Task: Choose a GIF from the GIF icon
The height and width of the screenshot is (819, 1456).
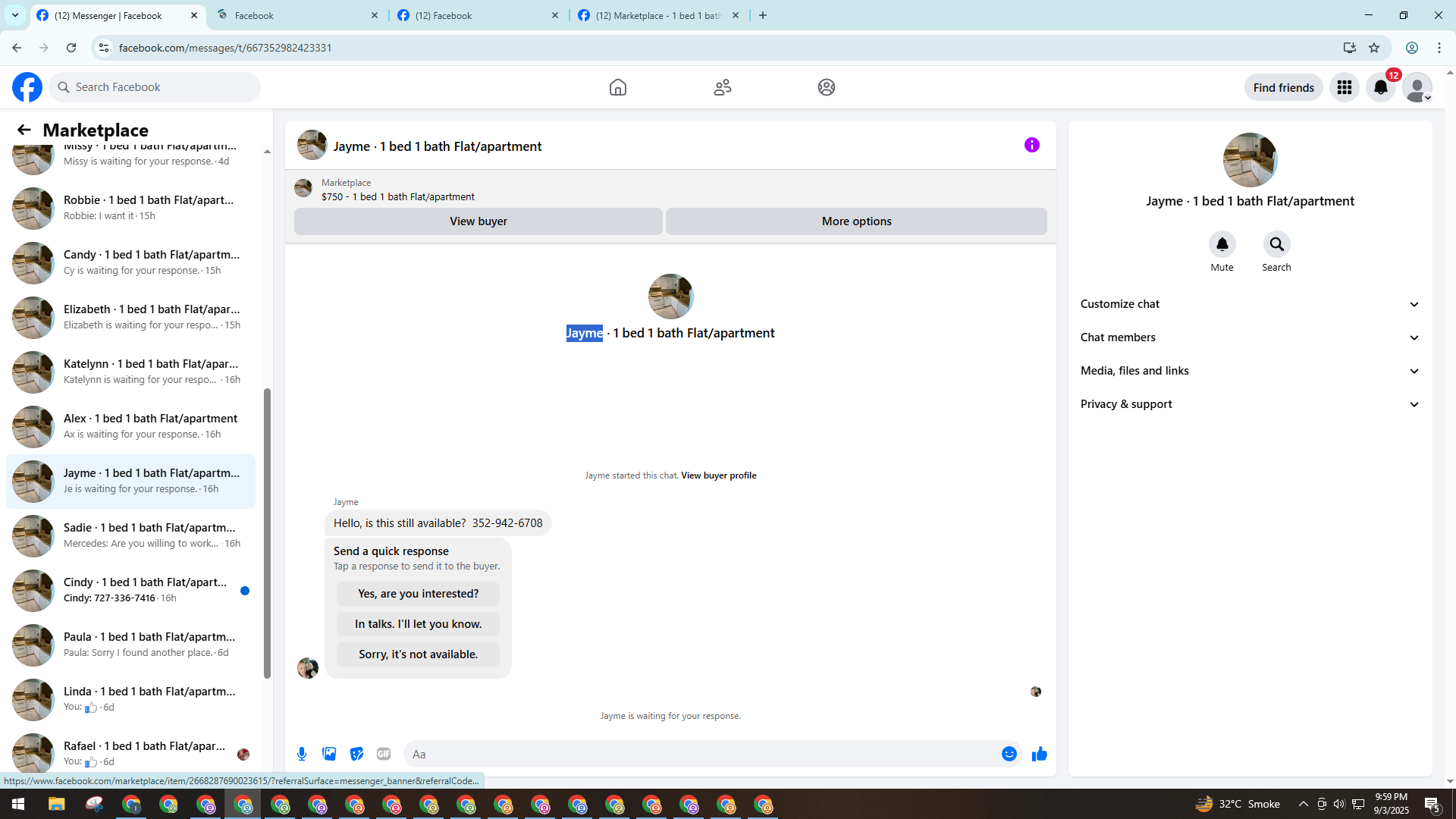Action: coord(384,754)
